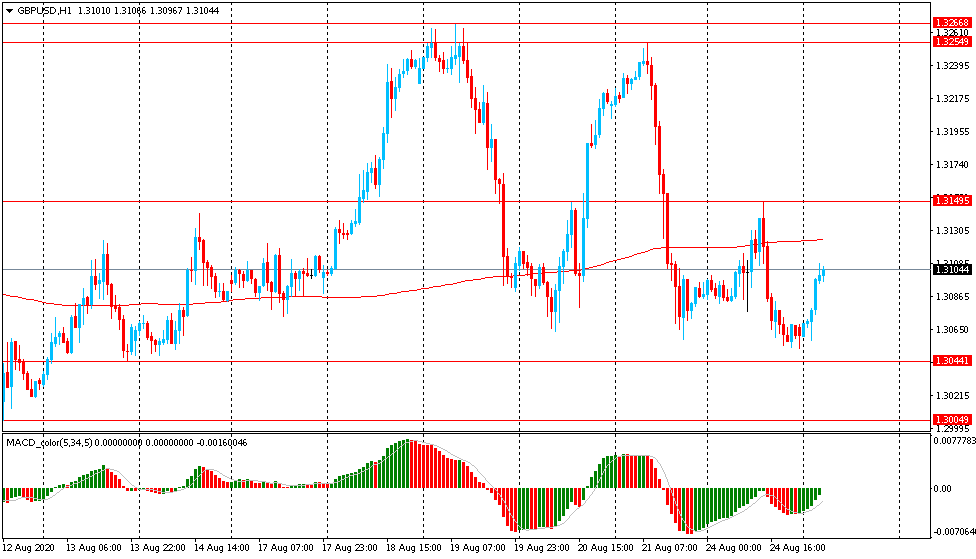This screenshot has width=976, height=559.
Task: Click the 24 Aug 00:00 time axis label
Action: 734,548
